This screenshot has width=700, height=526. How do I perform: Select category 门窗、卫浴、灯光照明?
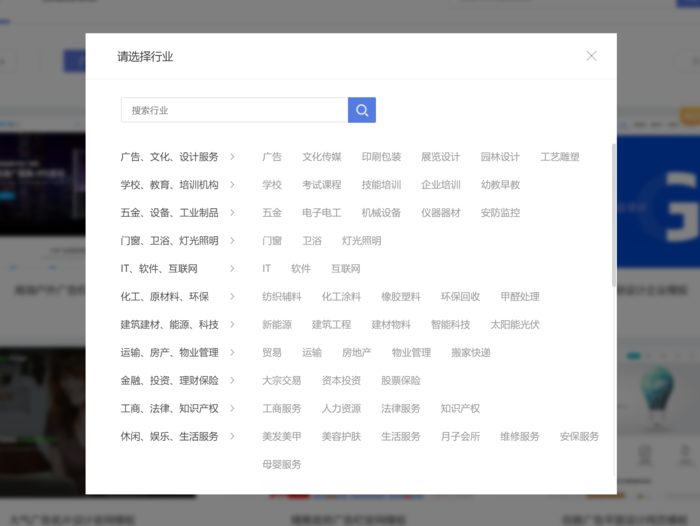coord(170,241)
